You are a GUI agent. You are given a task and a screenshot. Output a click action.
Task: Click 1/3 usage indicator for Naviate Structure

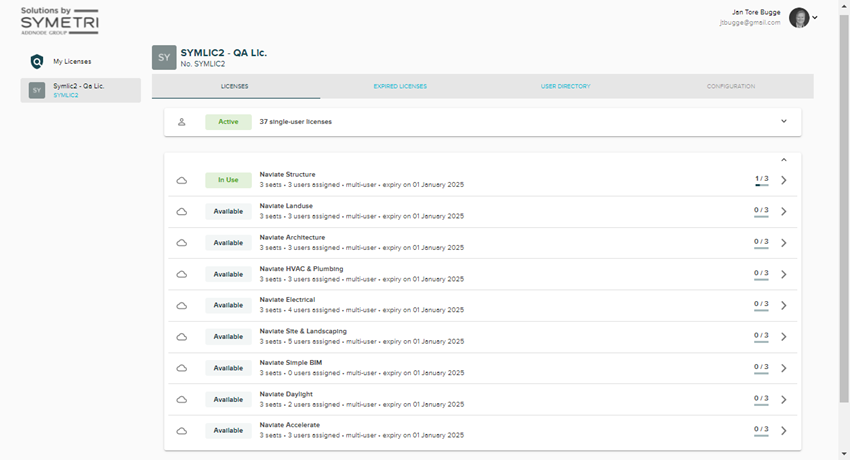pos(761,179)
